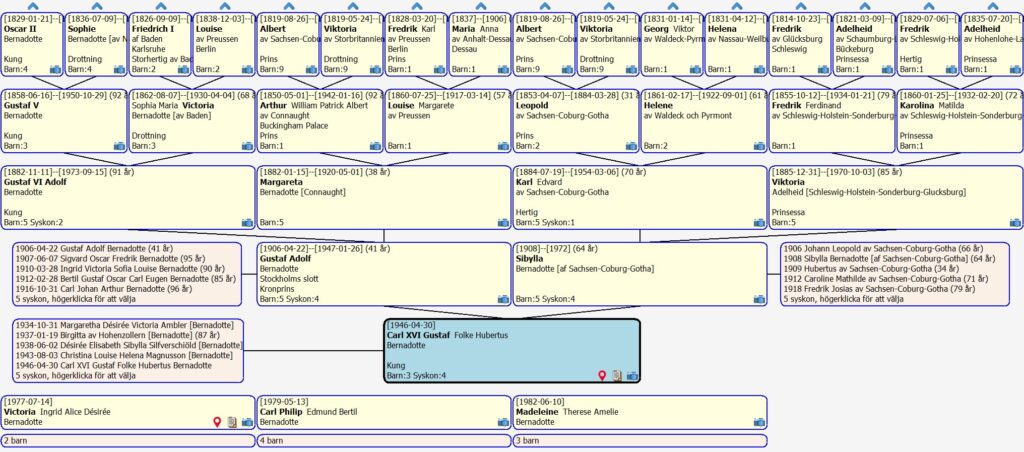Screen dimensions: 1024x452
Task: Select sibling Bertil Gustaf Oscar Carl Eugen
Action: point(125,279)
